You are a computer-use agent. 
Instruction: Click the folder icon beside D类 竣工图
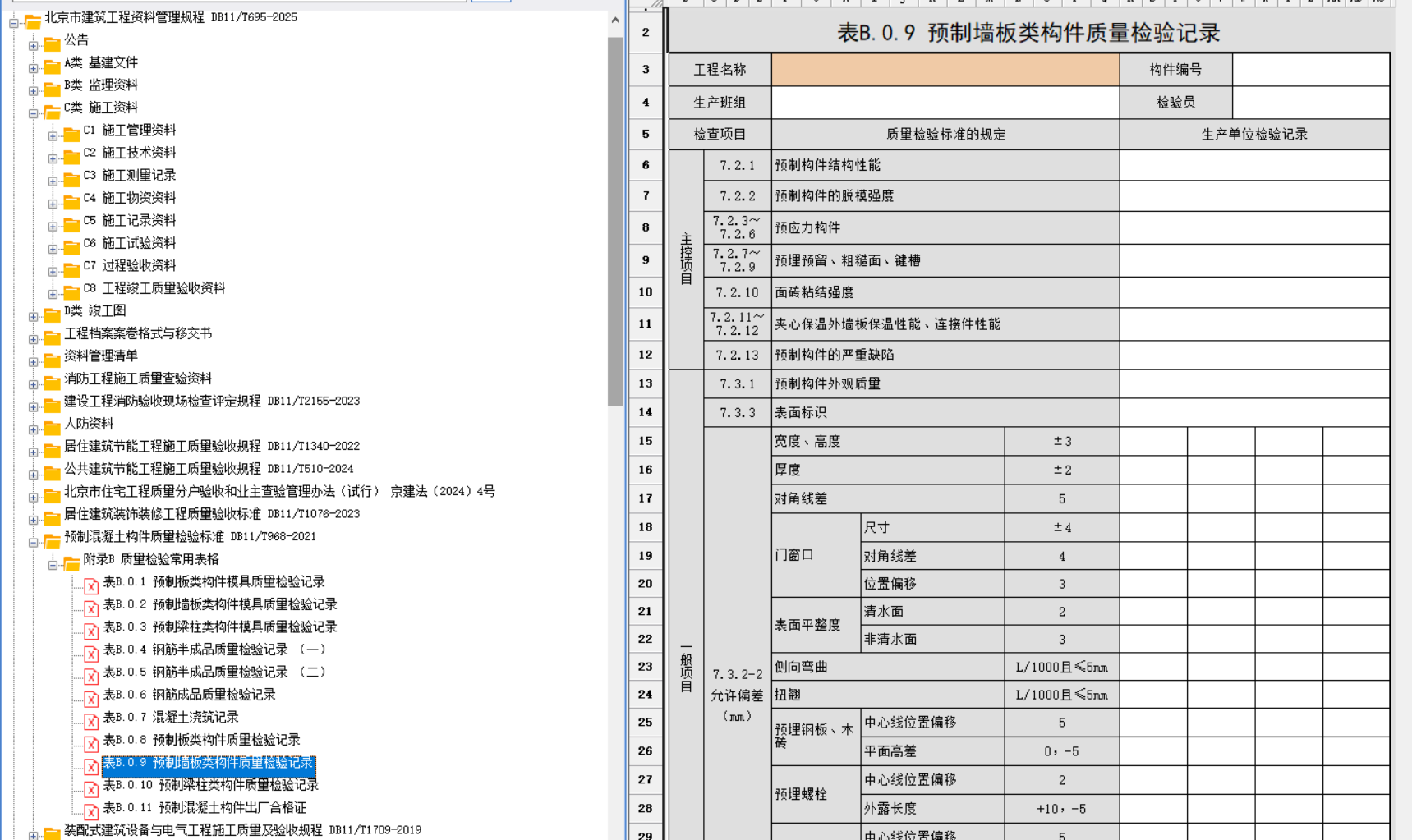click(52, 312)
